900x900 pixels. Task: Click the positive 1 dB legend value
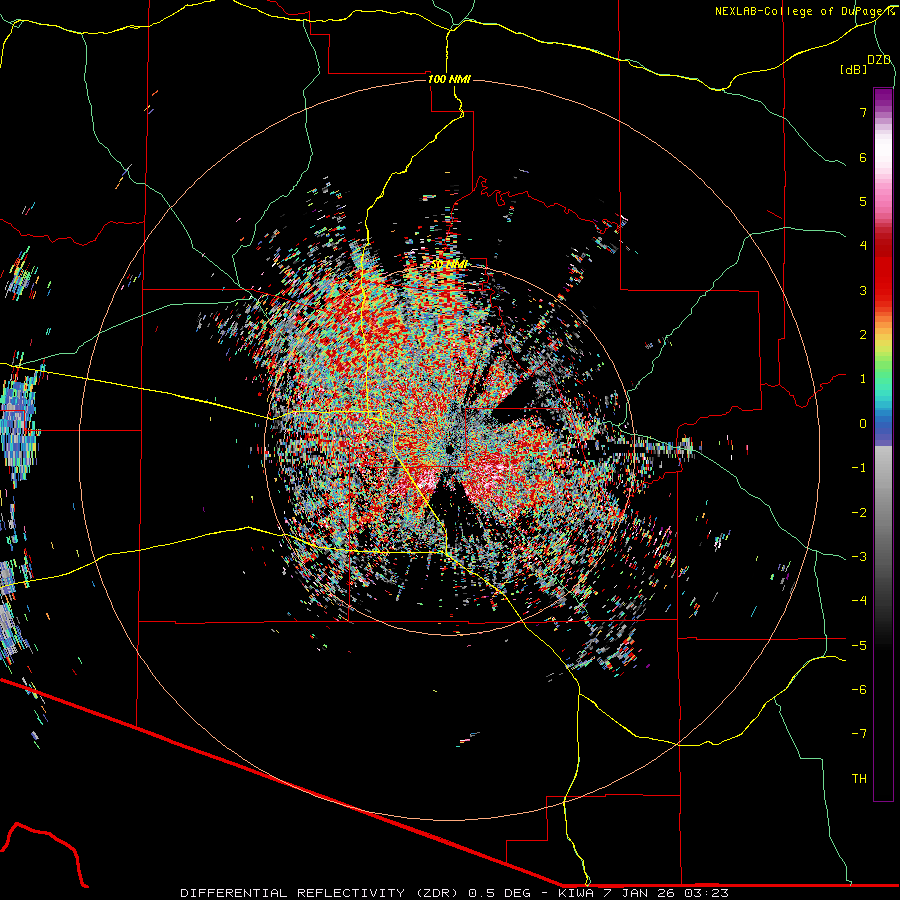[x=863, y=379]
